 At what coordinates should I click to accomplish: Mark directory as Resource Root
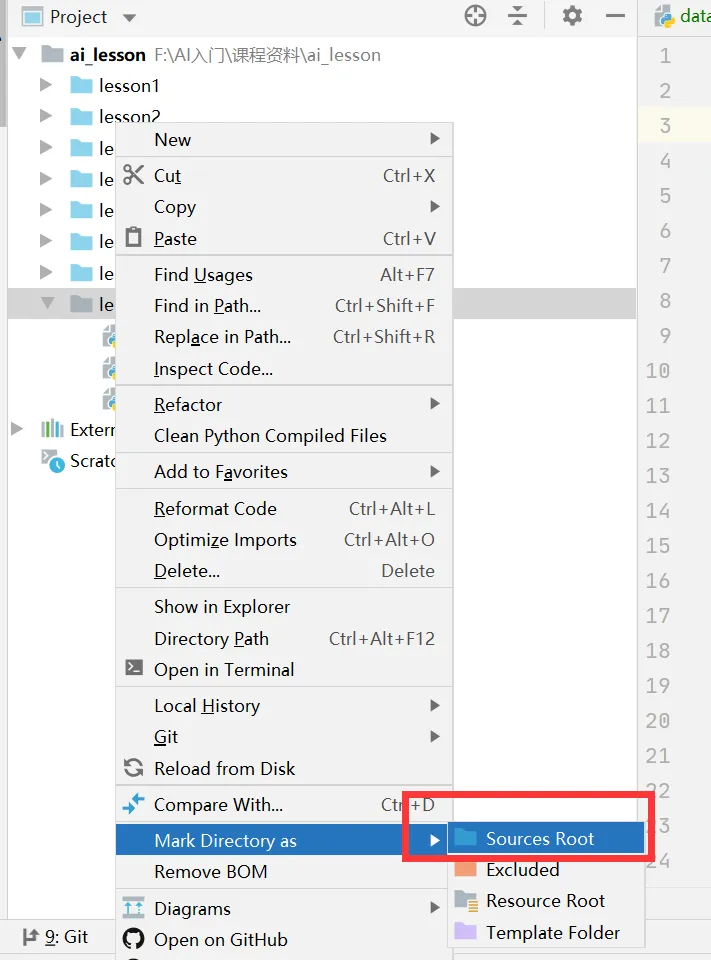tap(546, 901)
